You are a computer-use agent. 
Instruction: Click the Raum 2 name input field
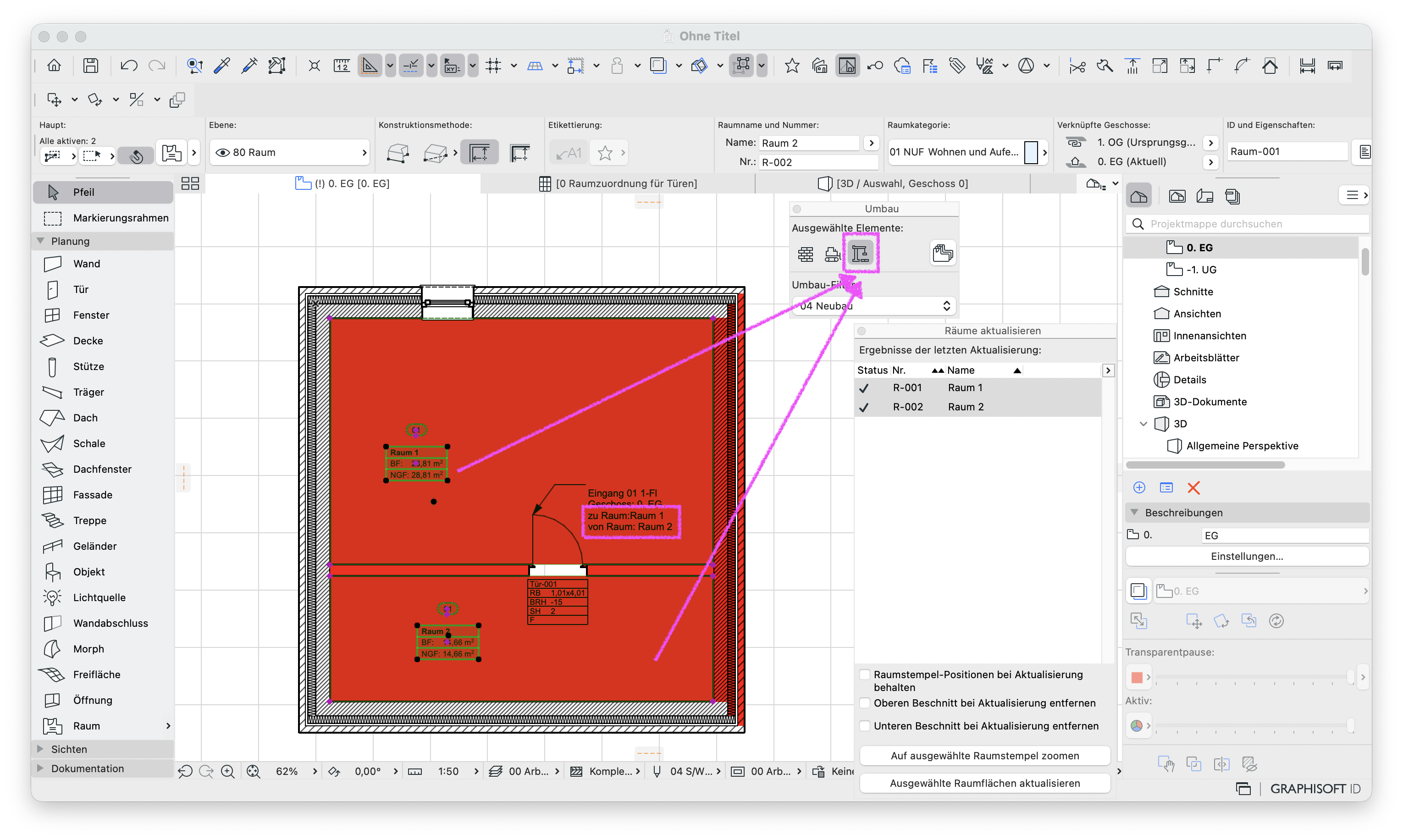coord(809,143)
